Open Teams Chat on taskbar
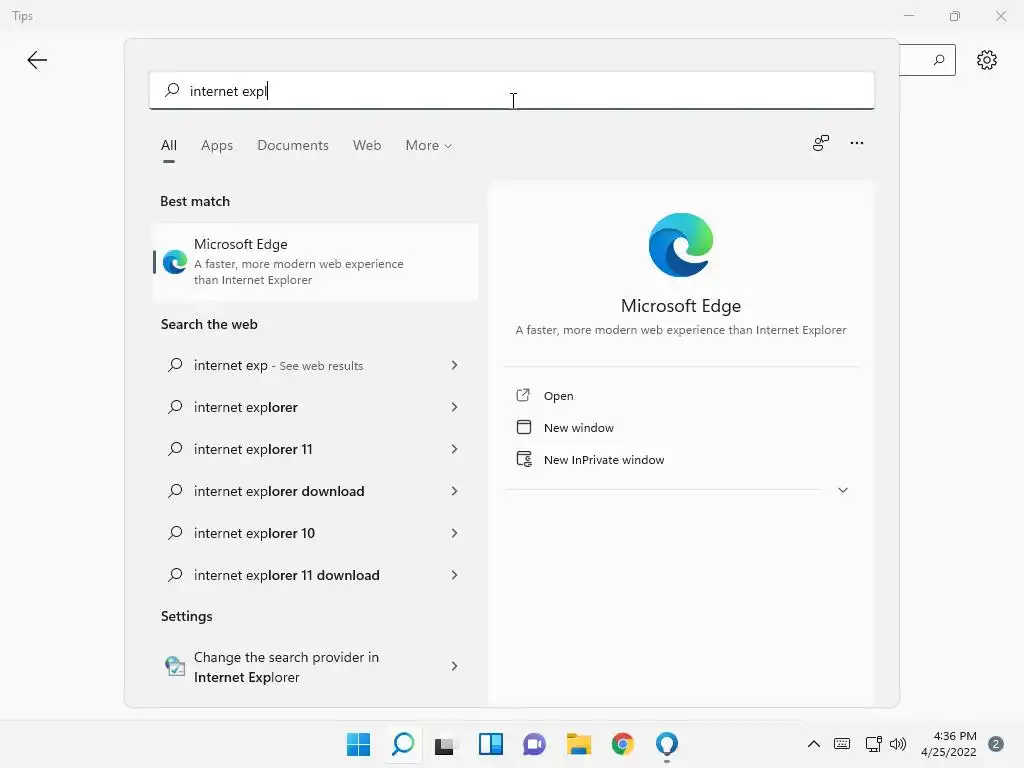The width and height of the screenshot is (1024, 768). (x=534, y=744)
